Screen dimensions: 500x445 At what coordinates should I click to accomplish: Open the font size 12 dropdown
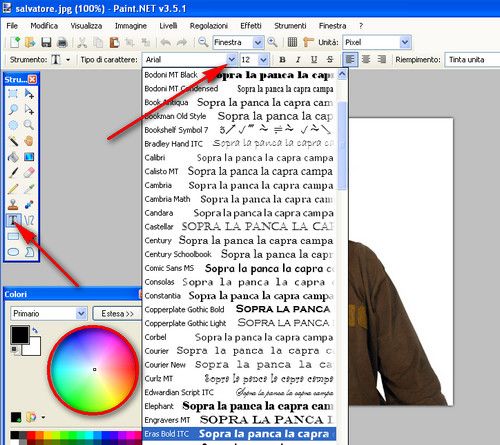[263, 60]
